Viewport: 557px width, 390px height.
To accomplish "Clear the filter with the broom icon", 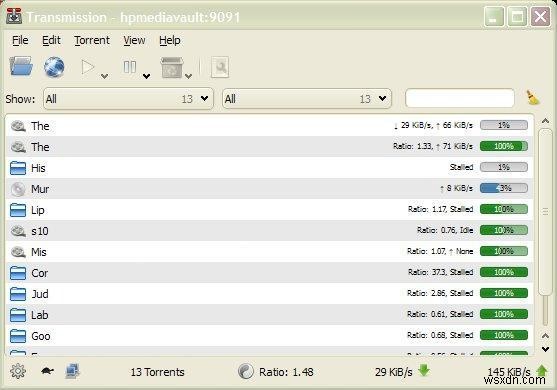I will [x=532, y=98].
